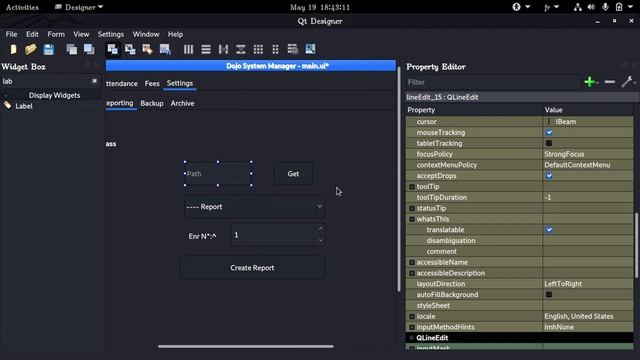Toggle the autoFillBackground checkbox
The image size is (640, 360).
click(x=549, y=294)
